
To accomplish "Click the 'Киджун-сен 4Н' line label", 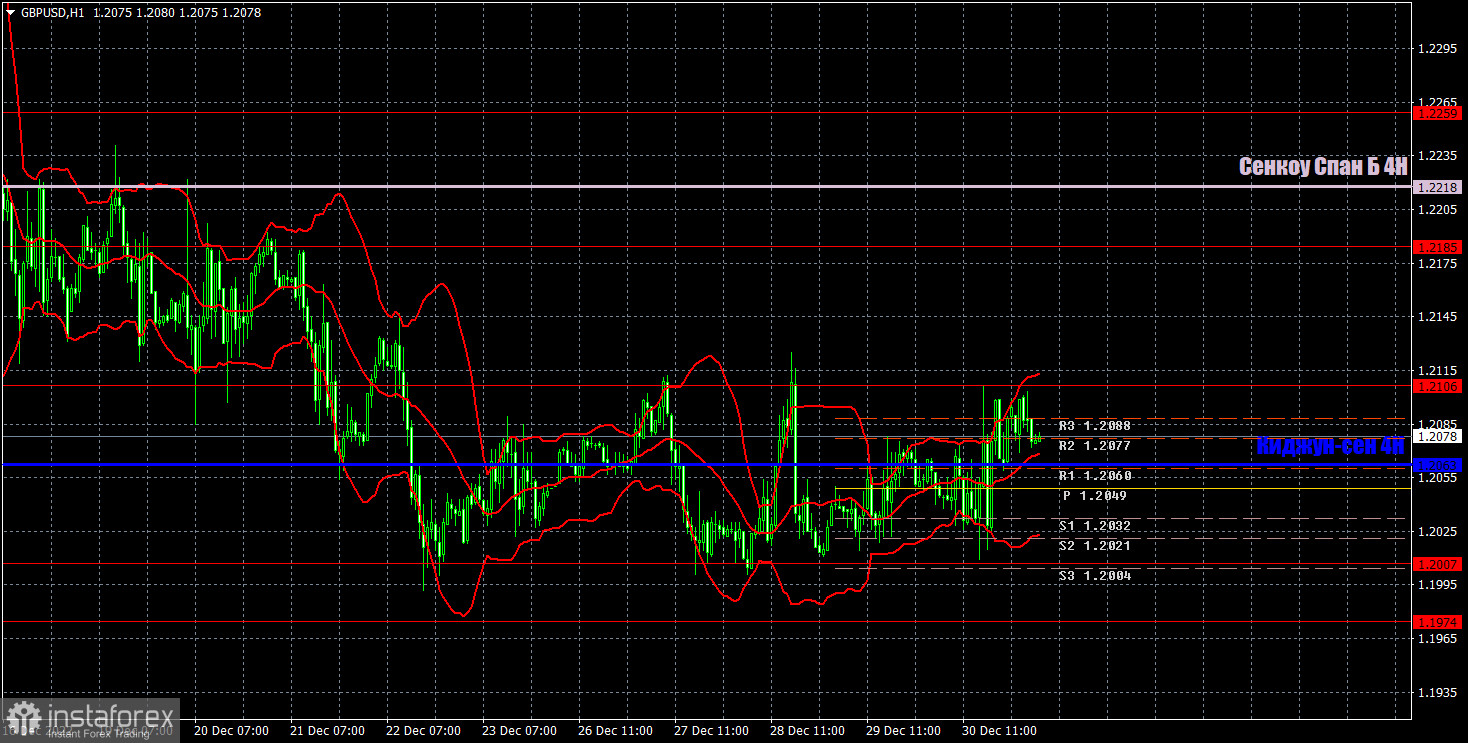I will (1330, 447).
